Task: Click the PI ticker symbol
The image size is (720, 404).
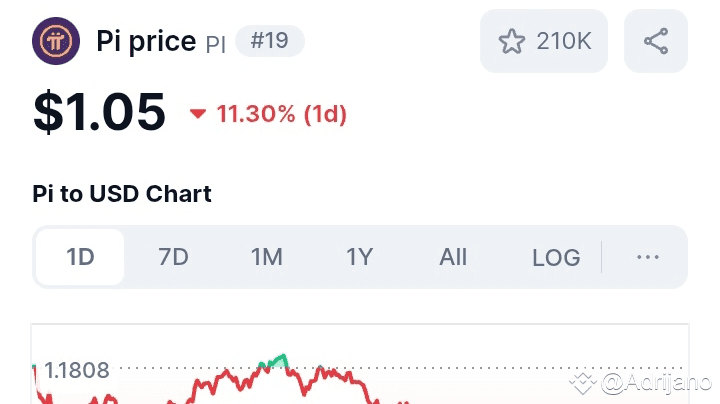Action: [216, 43]
